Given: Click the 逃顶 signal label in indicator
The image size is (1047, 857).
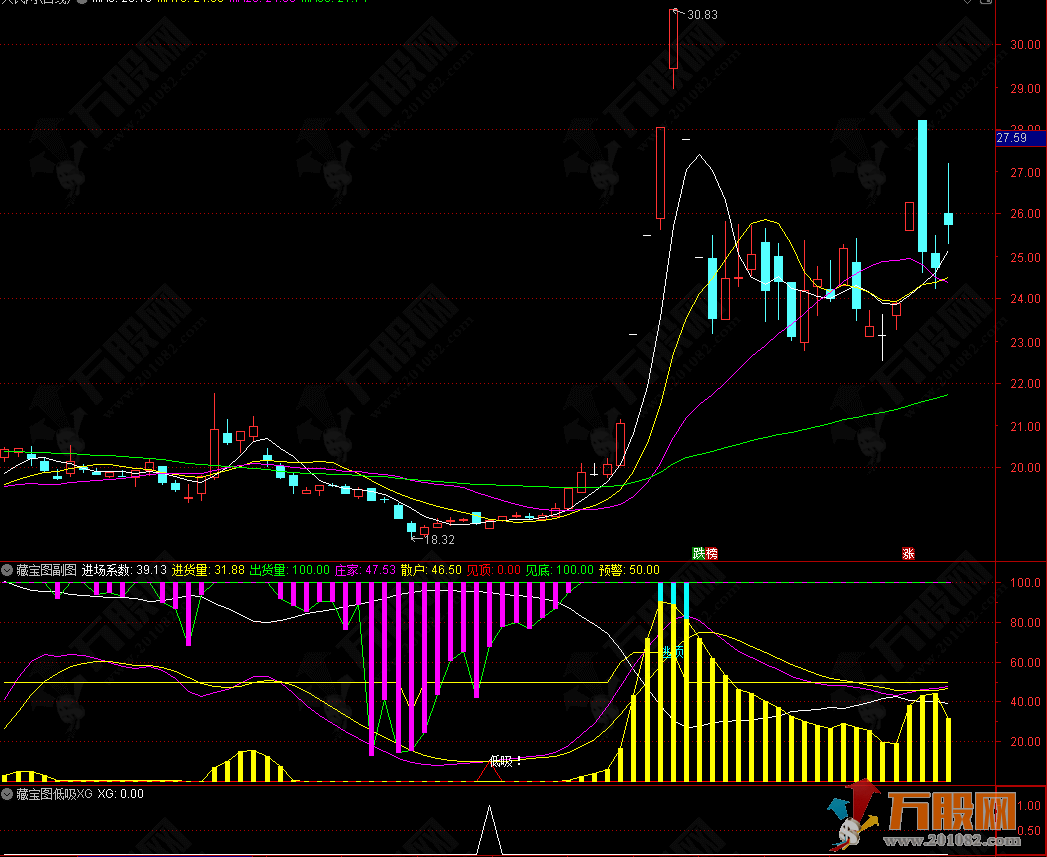Looking at the screenshot, I should [672, 652].
